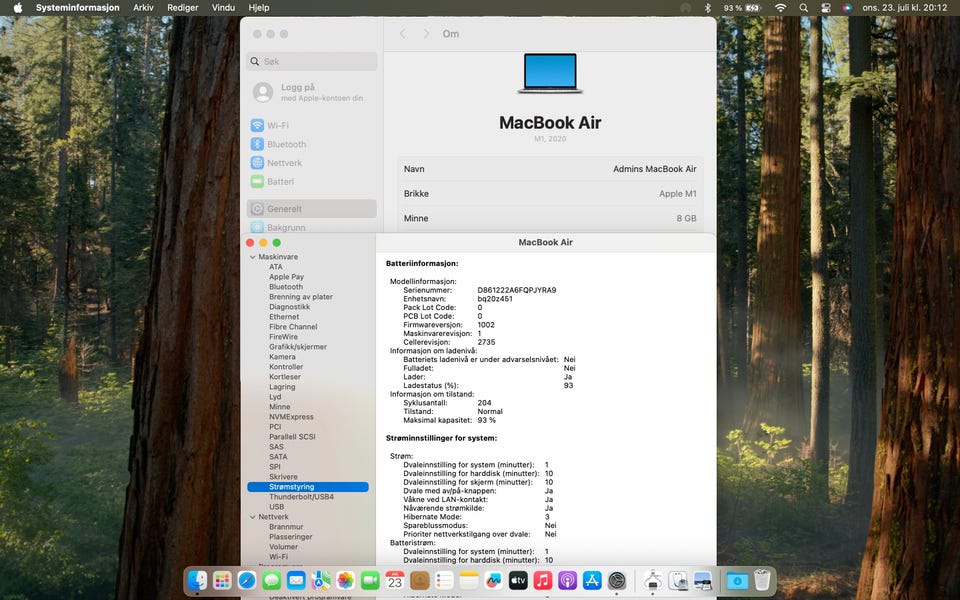Open Podcasts app in the Dock
The image size is (960, 600).
click(568, 580)
